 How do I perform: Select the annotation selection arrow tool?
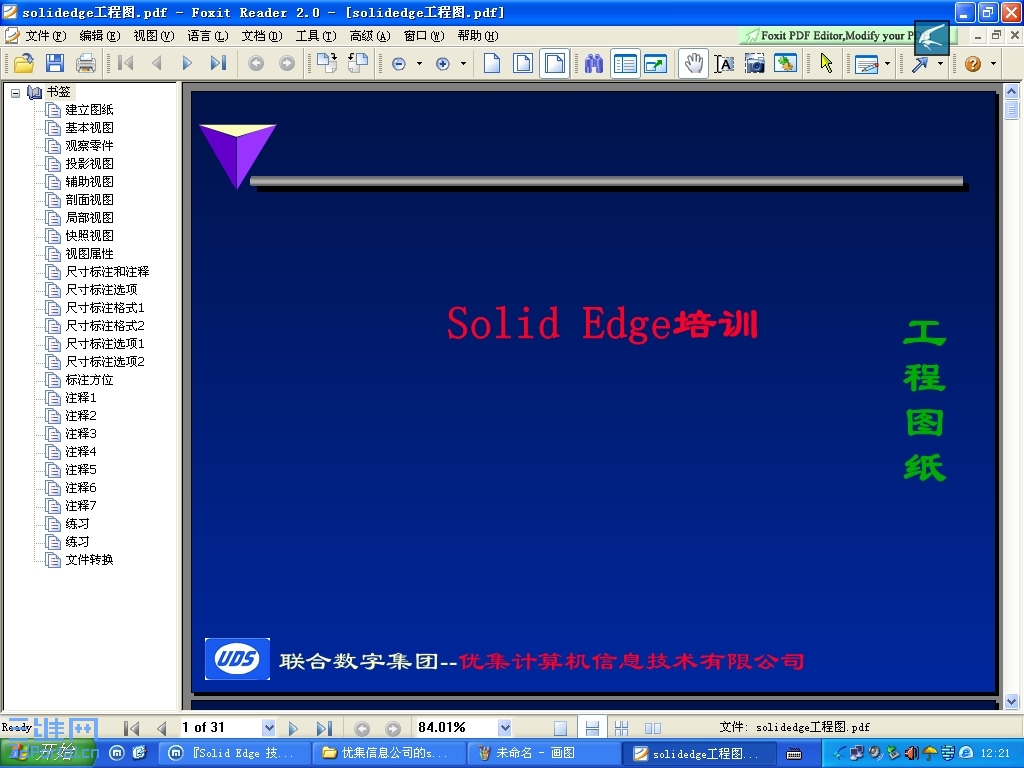pyautogui.click(x=827, y=63)
